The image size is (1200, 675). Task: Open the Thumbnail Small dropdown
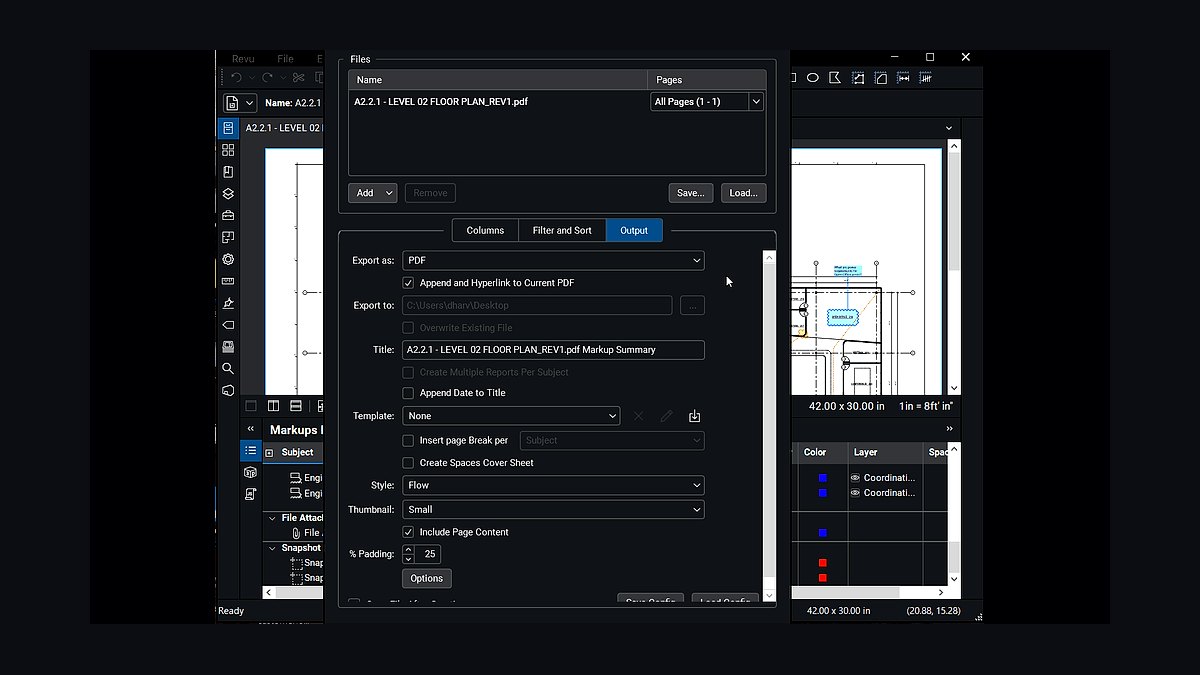(x=553, y=509)
